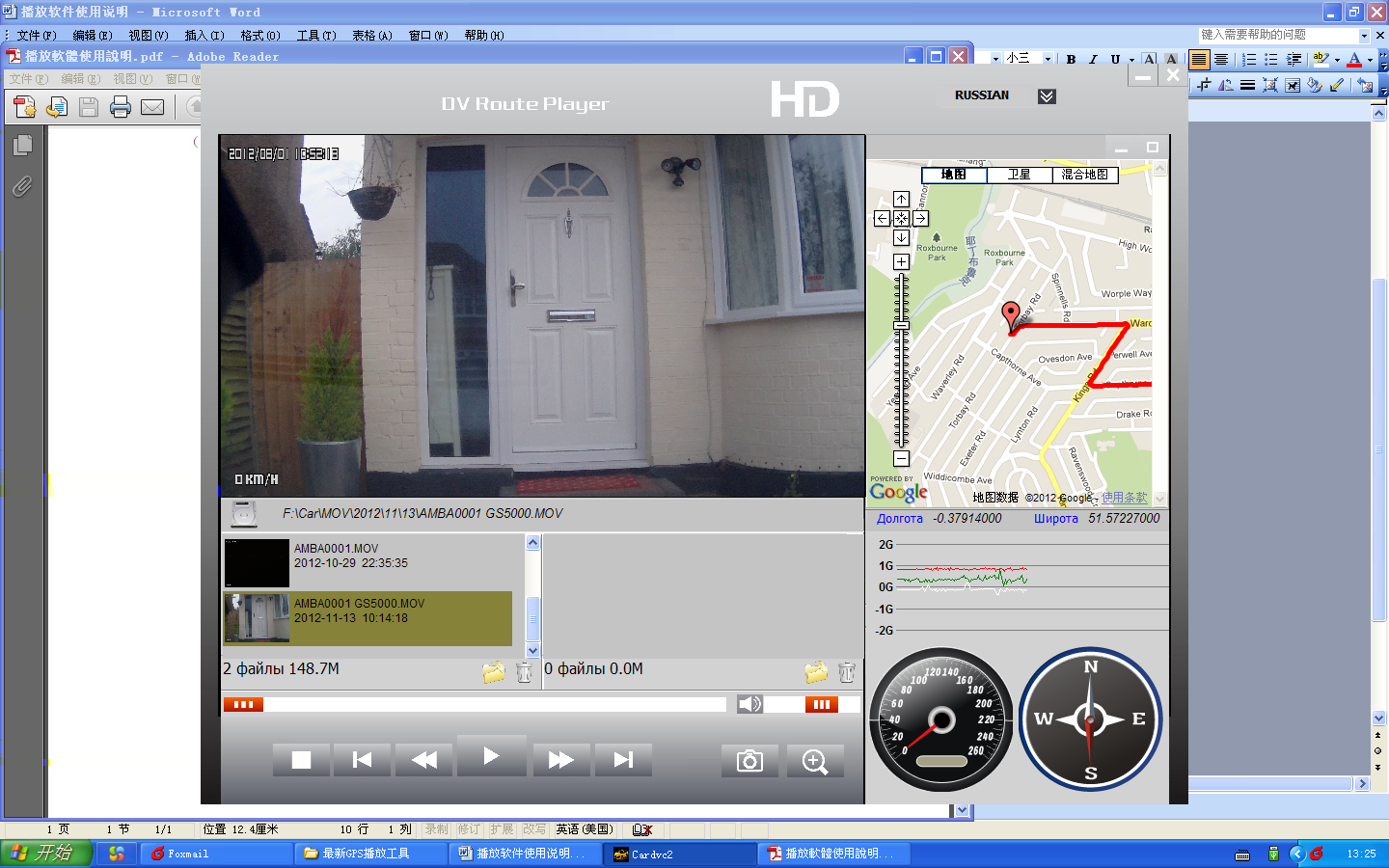
Task: Zoom out the map with minus button
Action: coord(901,459)
